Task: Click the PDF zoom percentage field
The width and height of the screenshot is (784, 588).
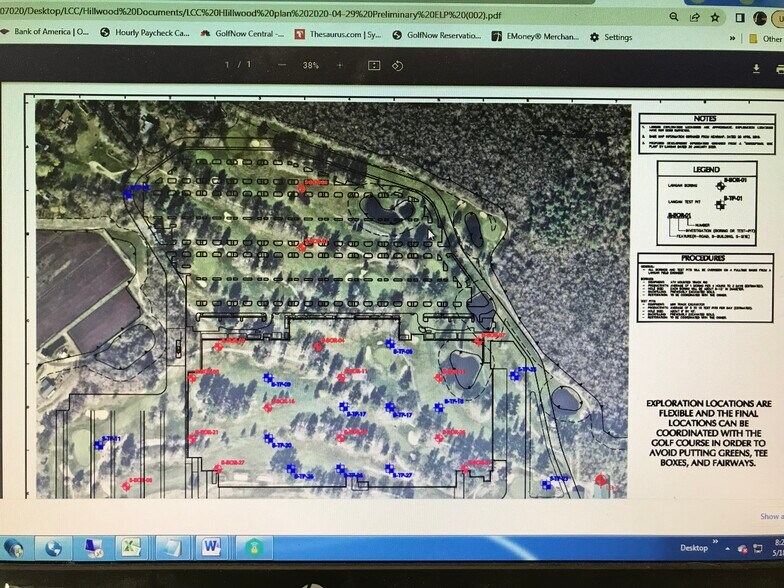Action: [311, 65]
